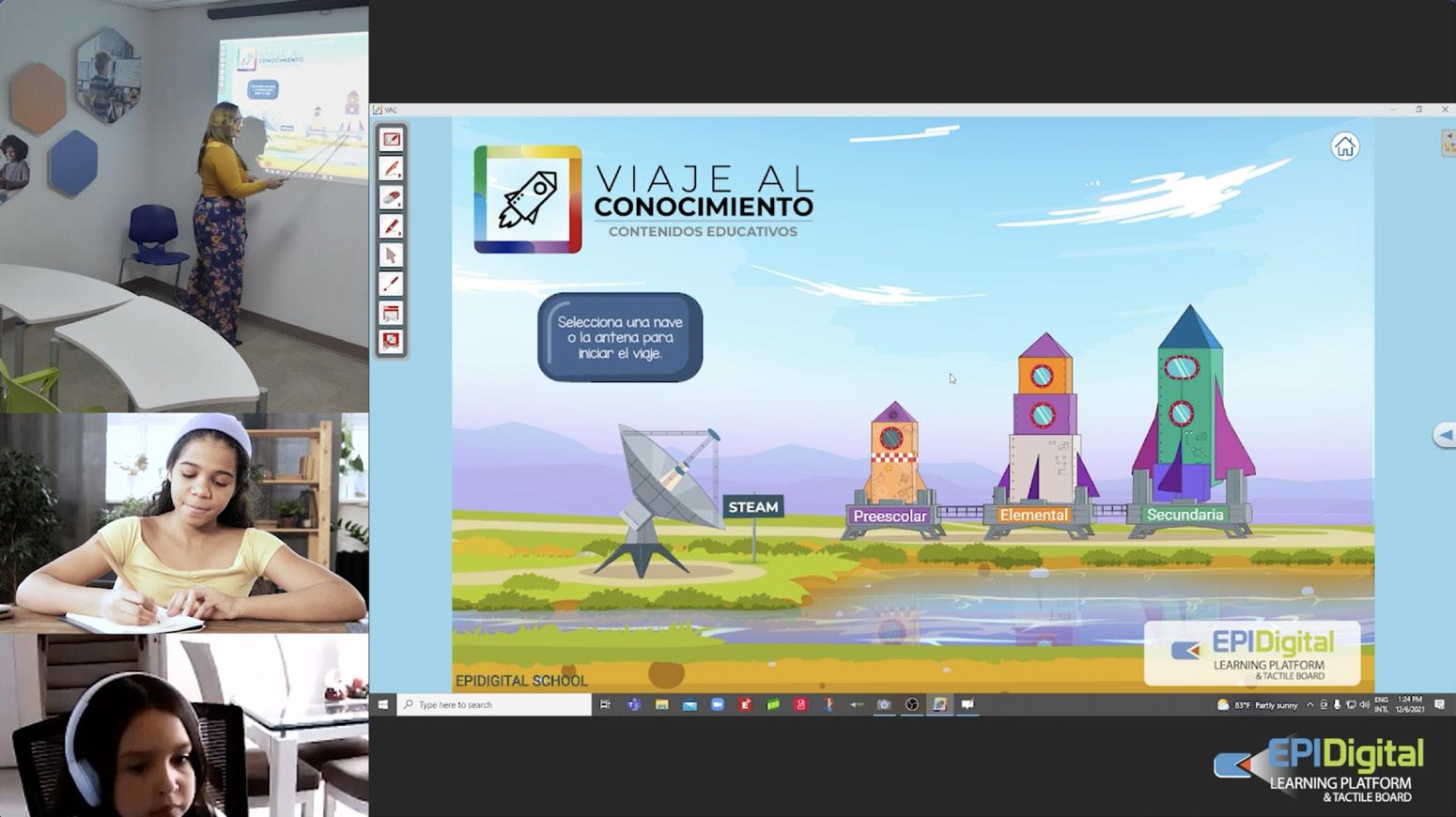
Task: Open the camera app in taskbar
Action: 884,704
